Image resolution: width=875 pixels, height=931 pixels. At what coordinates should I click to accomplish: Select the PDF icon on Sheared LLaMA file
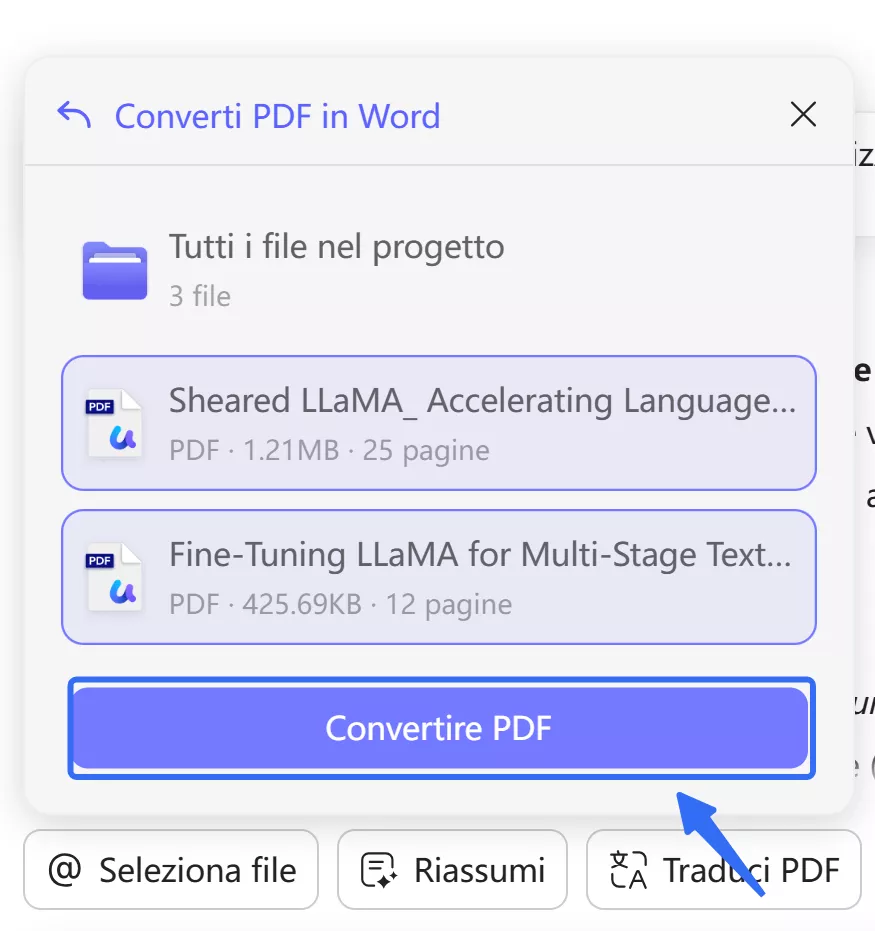(x=113, y=424)
